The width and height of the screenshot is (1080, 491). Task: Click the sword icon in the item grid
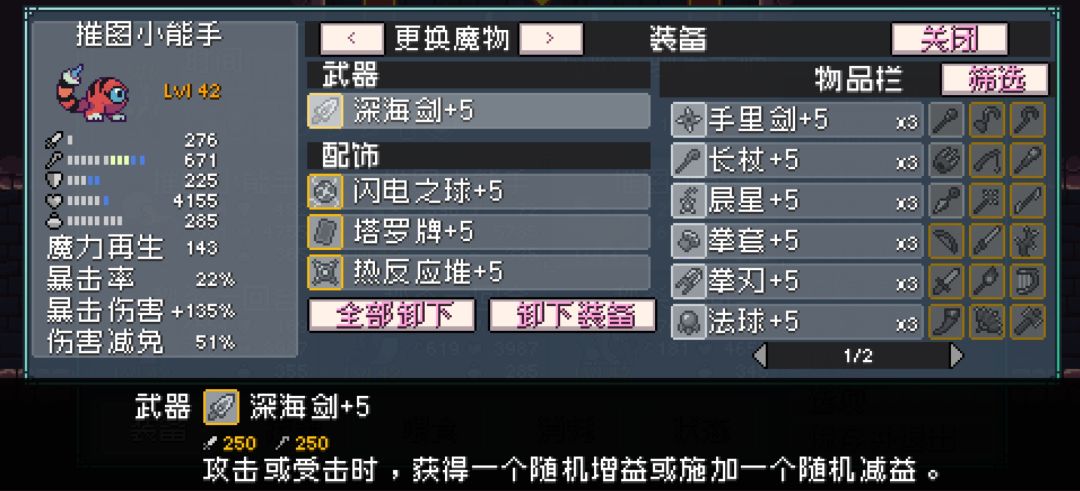(946, 281)
